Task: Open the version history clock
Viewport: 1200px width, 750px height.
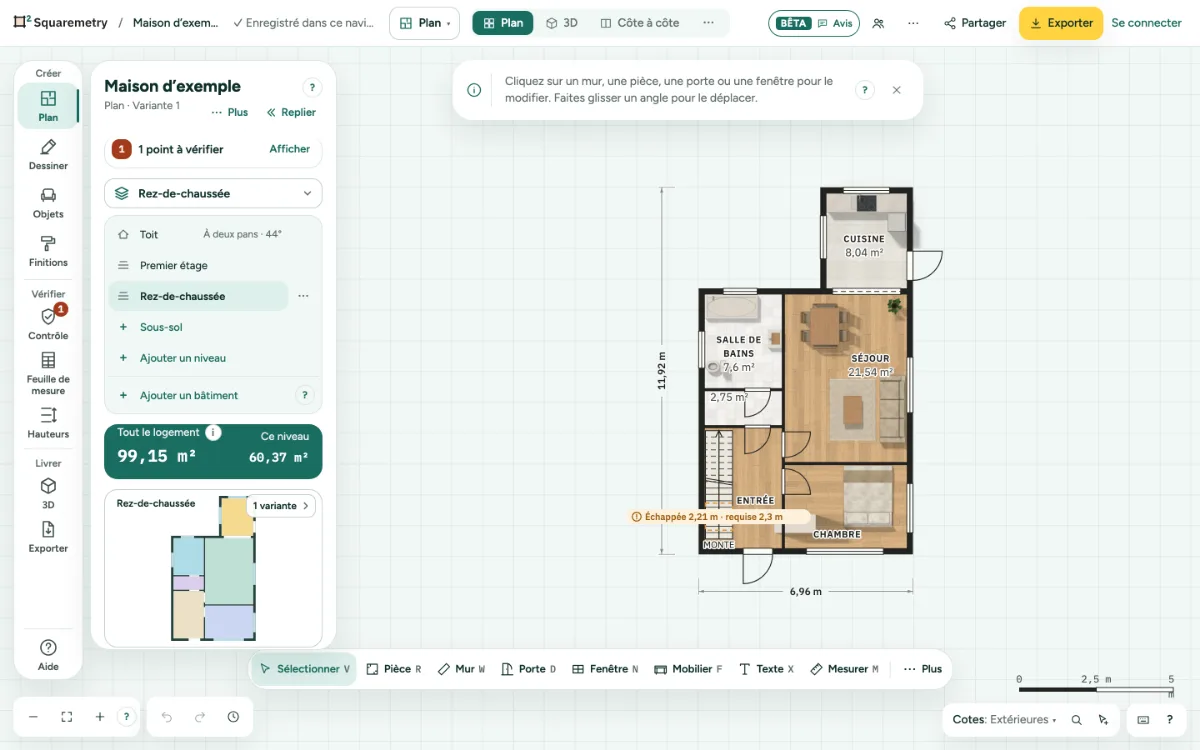Action: [233, 717]
